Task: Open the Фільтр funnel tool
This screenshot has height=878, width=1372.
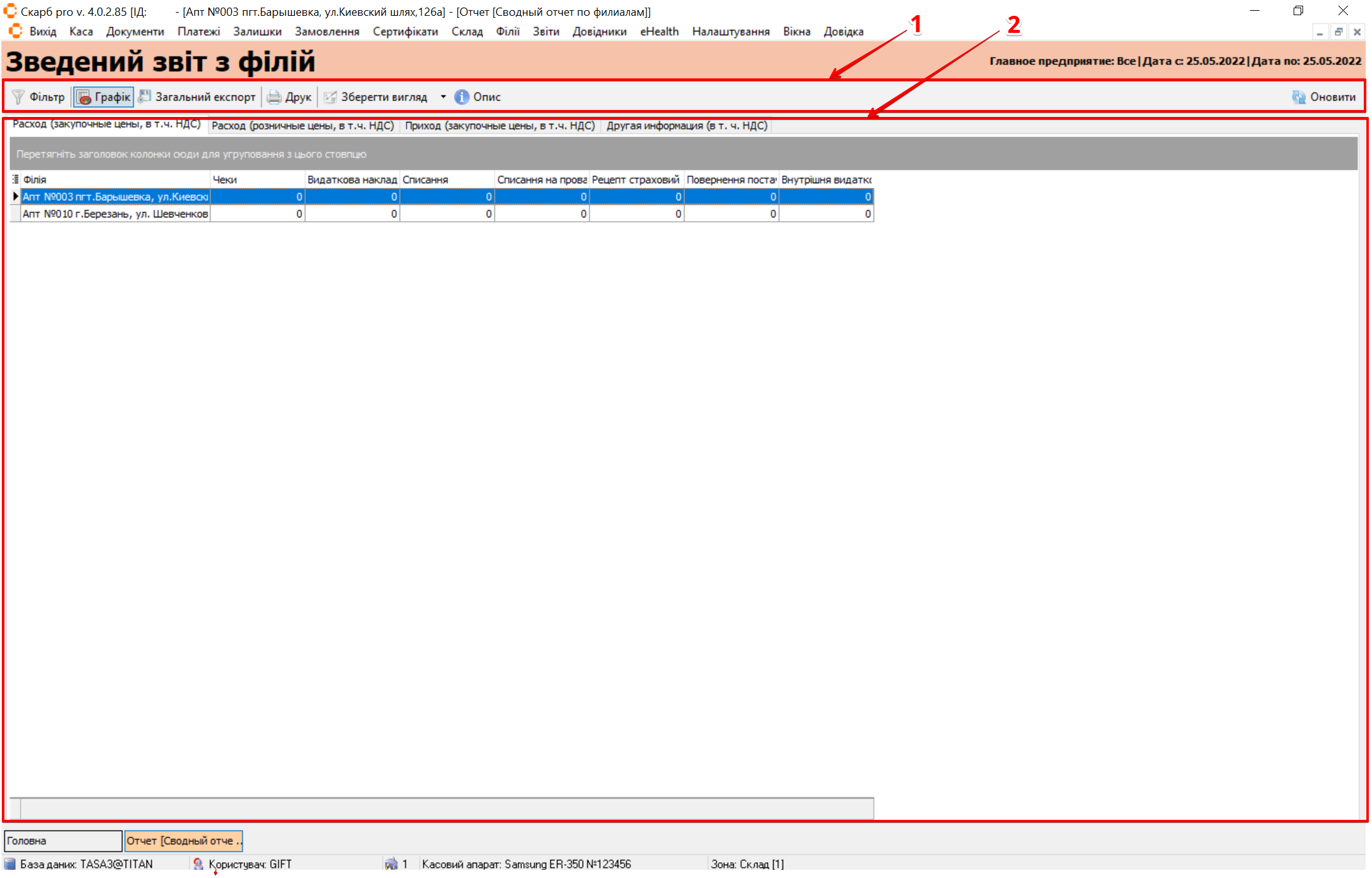Action: coord(19,97)
